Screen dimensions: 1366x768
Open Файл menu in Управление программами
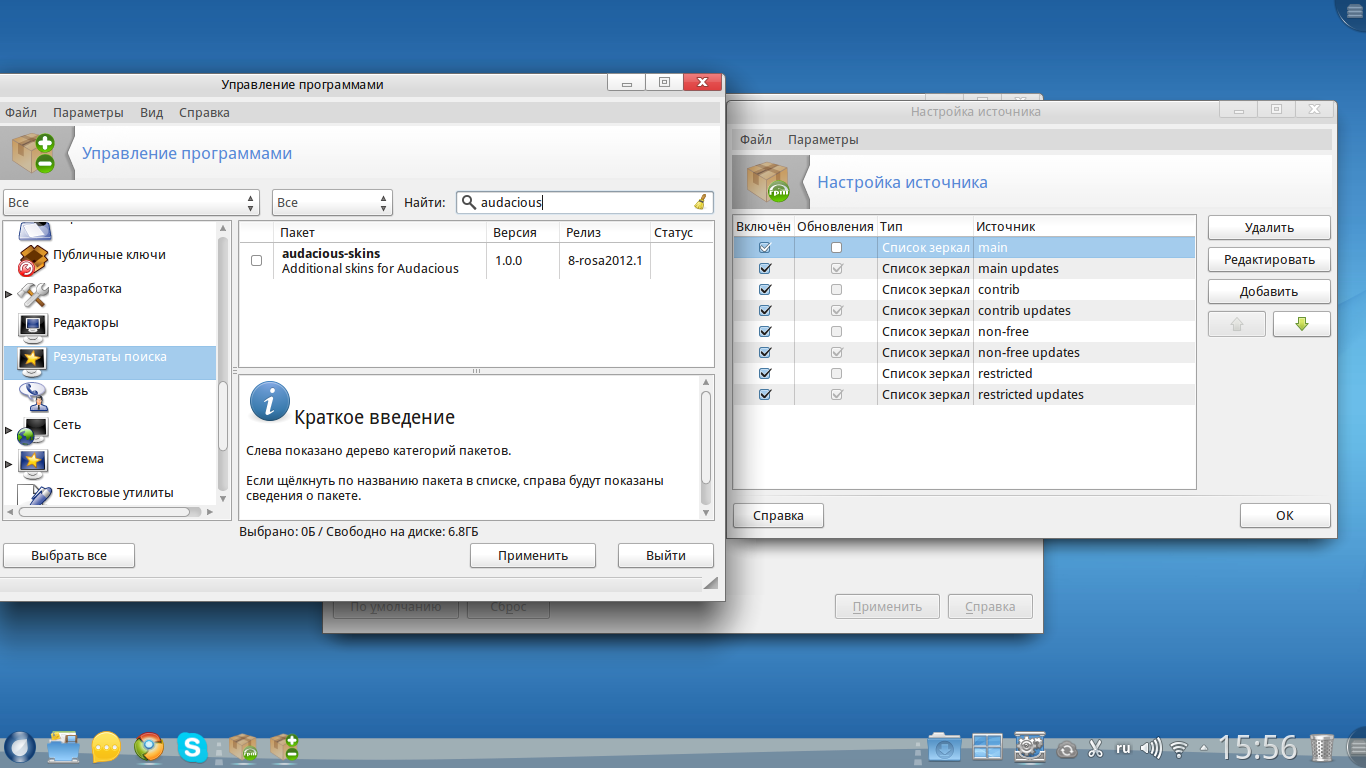20,112
